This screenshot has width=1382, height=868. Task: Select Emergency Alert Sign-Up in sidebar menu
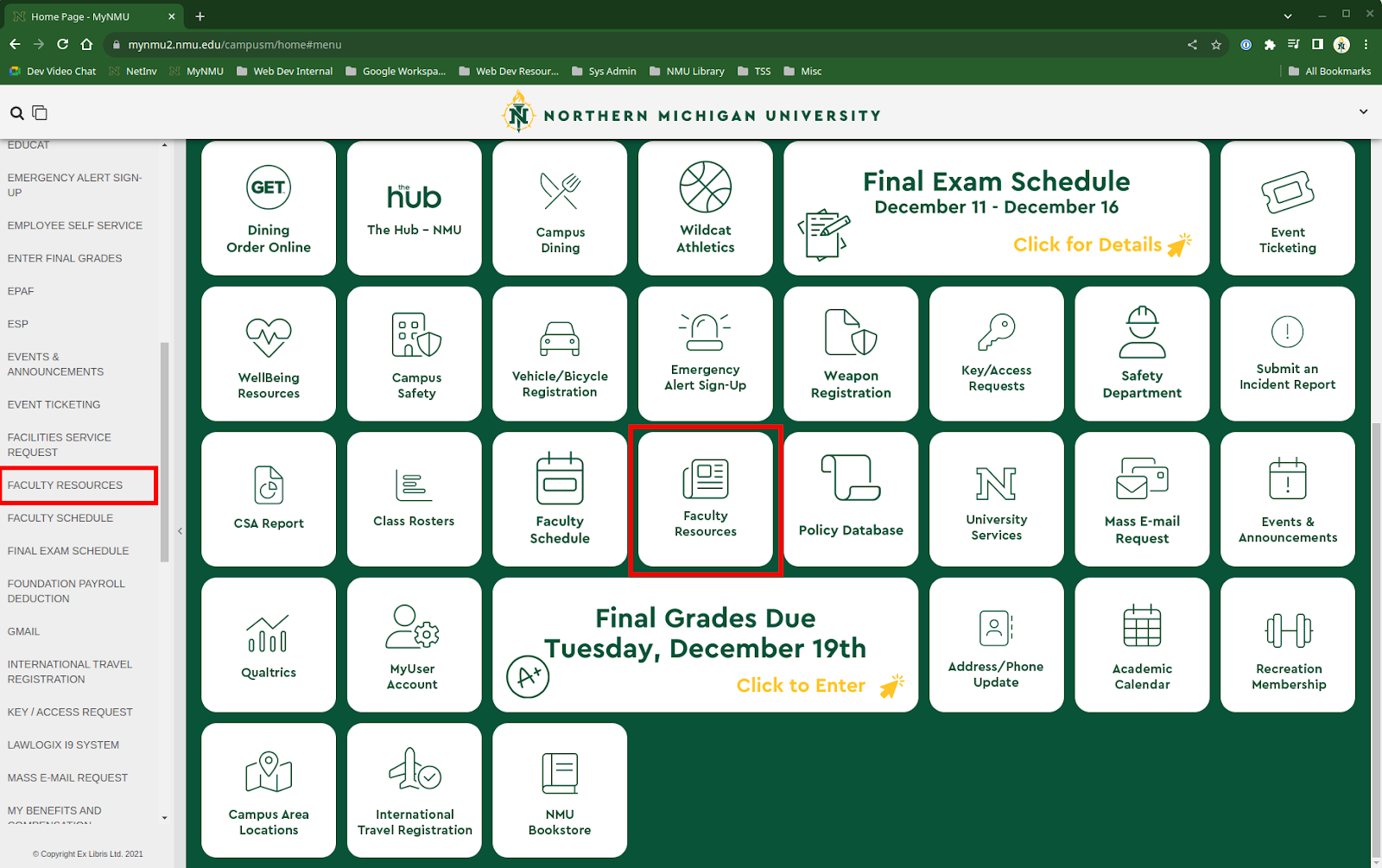(x=76, y=185)
